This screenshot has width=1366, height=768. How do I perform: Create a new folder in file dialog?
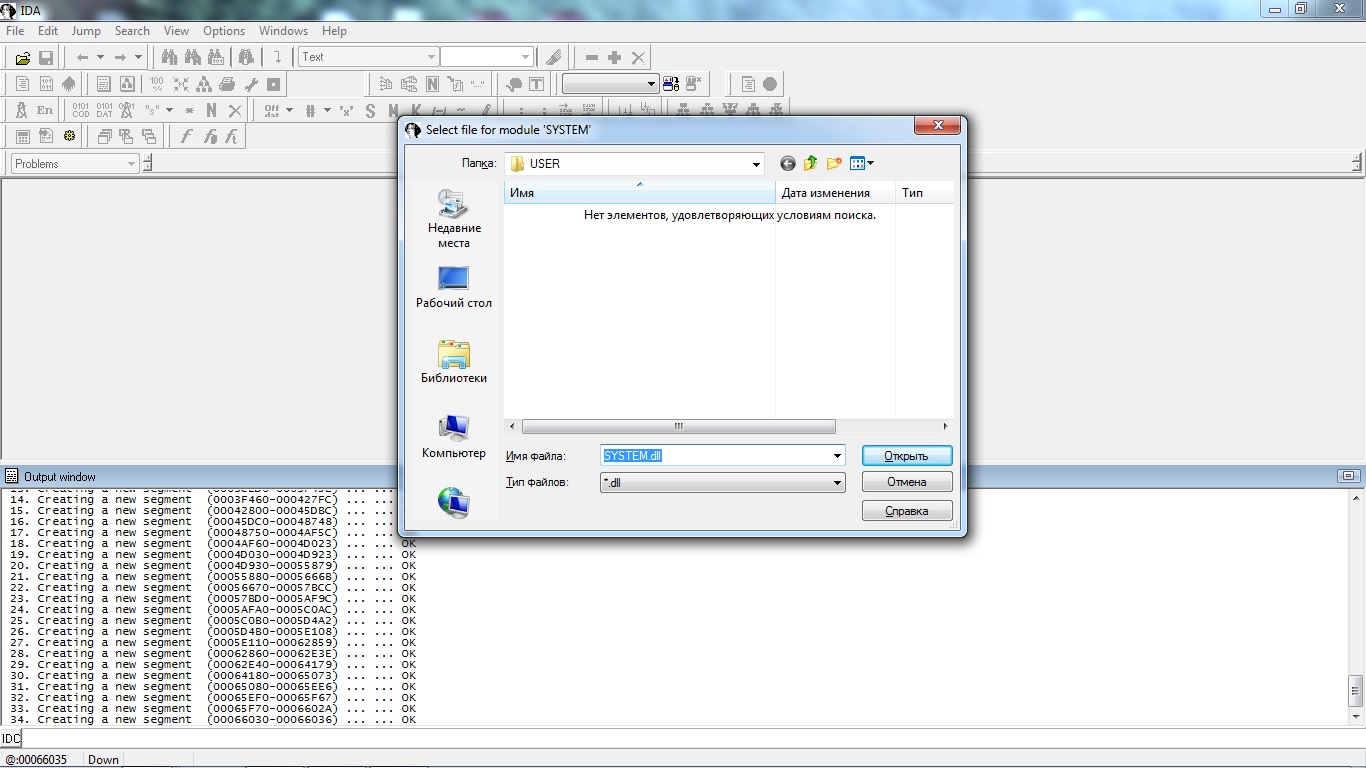(833, 163)
